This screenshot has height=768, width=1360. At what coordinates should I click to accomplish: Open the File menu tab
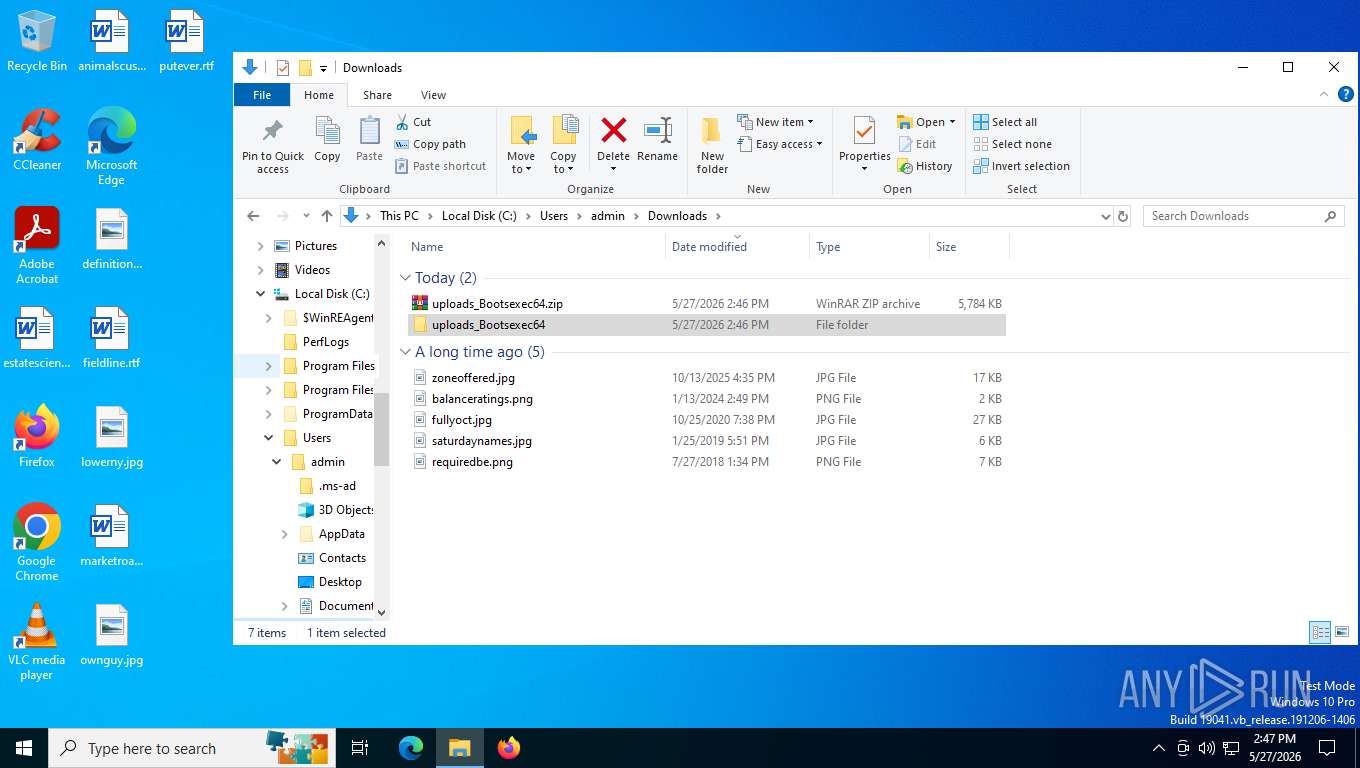pyautogui.click(x=262, y=95)
